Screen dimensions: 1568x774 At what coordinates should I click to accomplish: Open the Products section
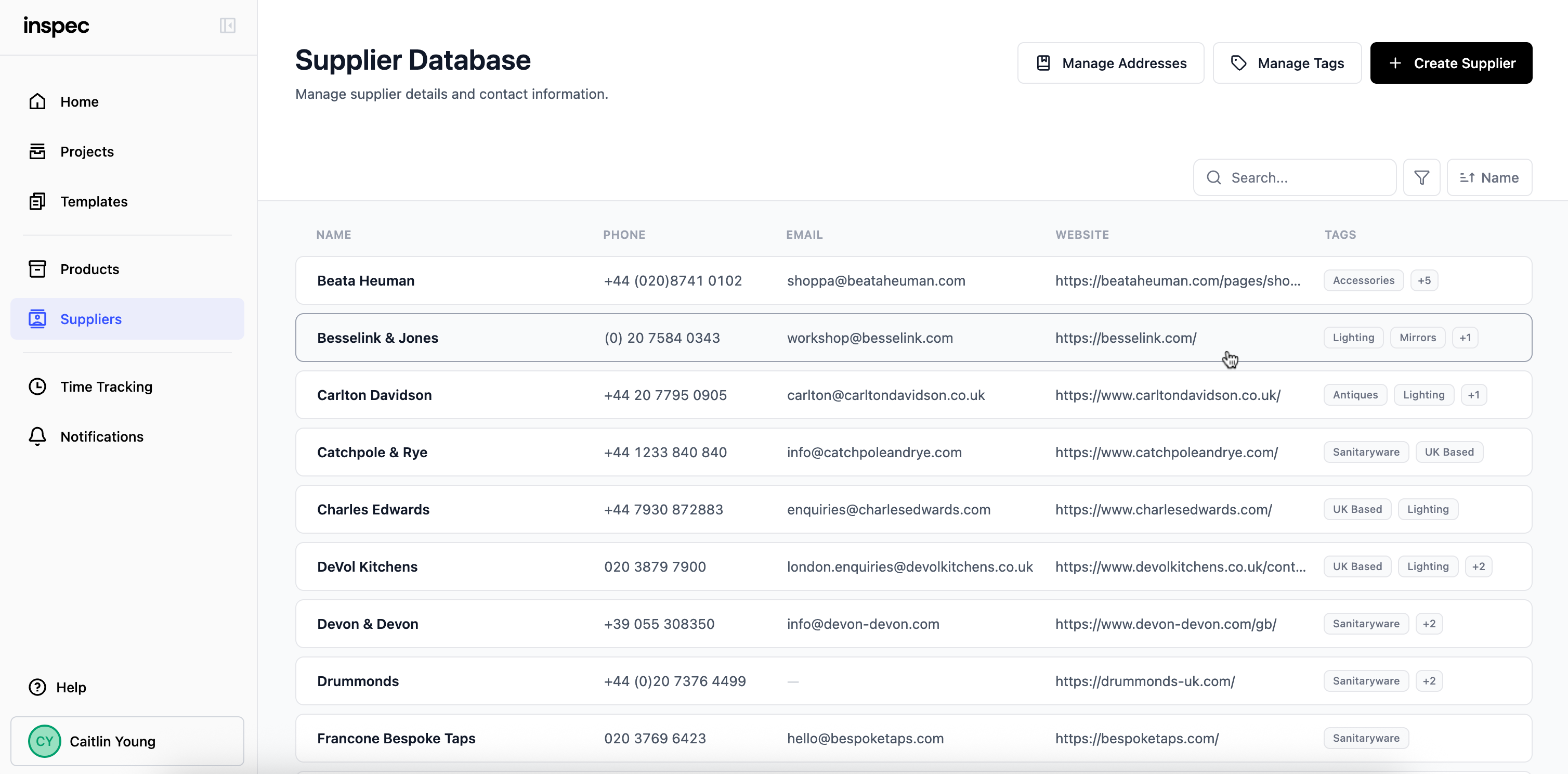tap(127, 269)
